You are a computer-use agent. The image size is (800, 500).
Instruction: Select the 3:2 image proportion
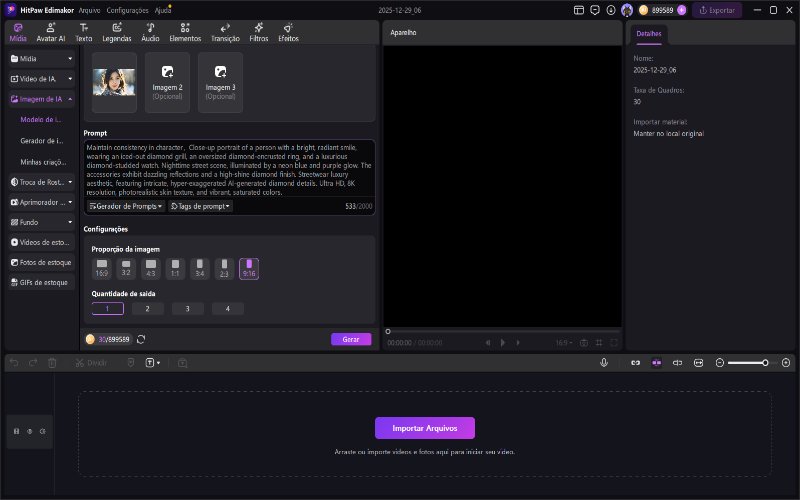126,268
